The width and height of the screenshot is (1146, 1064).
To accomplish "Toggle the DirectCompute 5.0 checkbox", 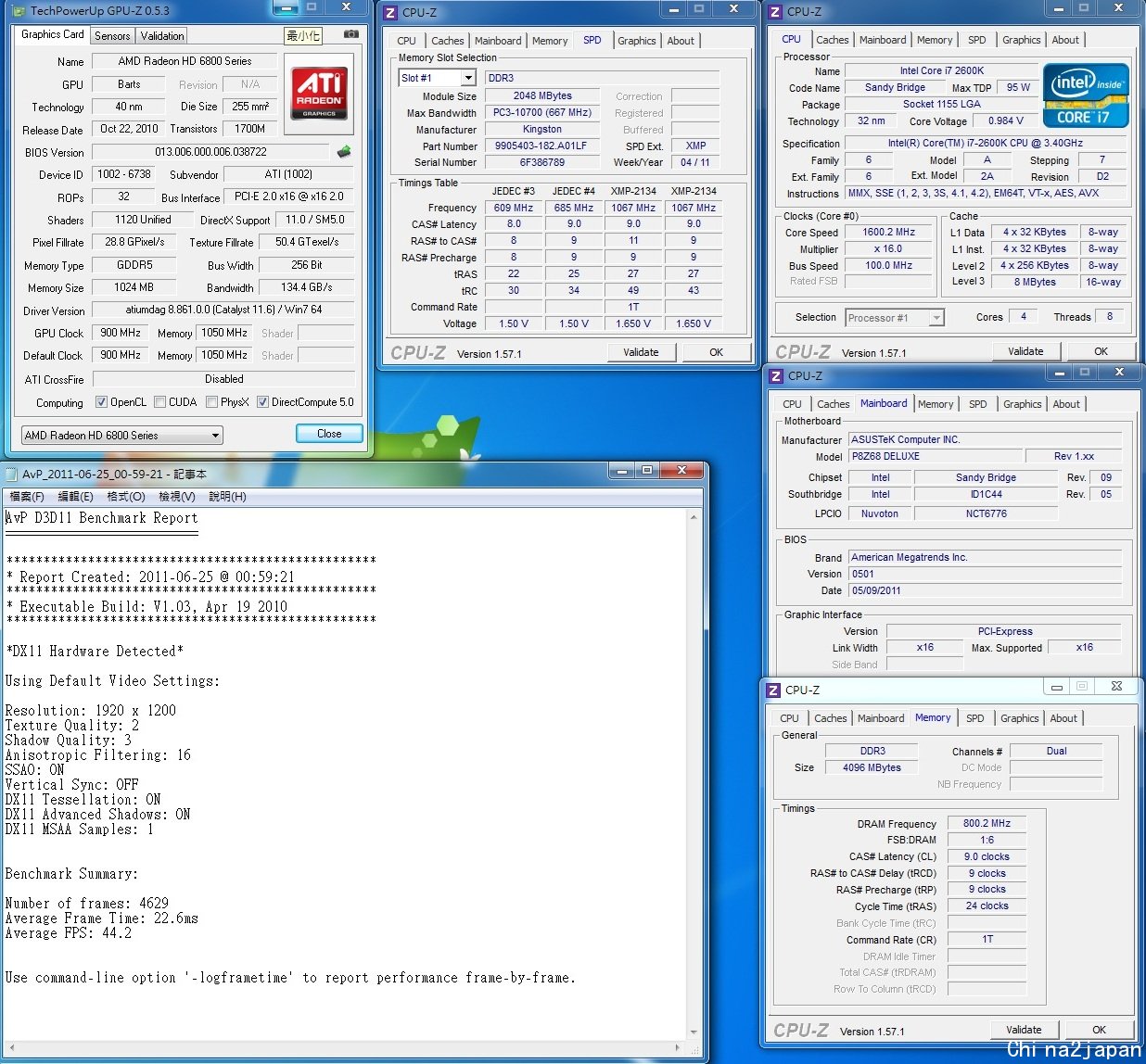I will pyautogui.click(x=262, y=402).
